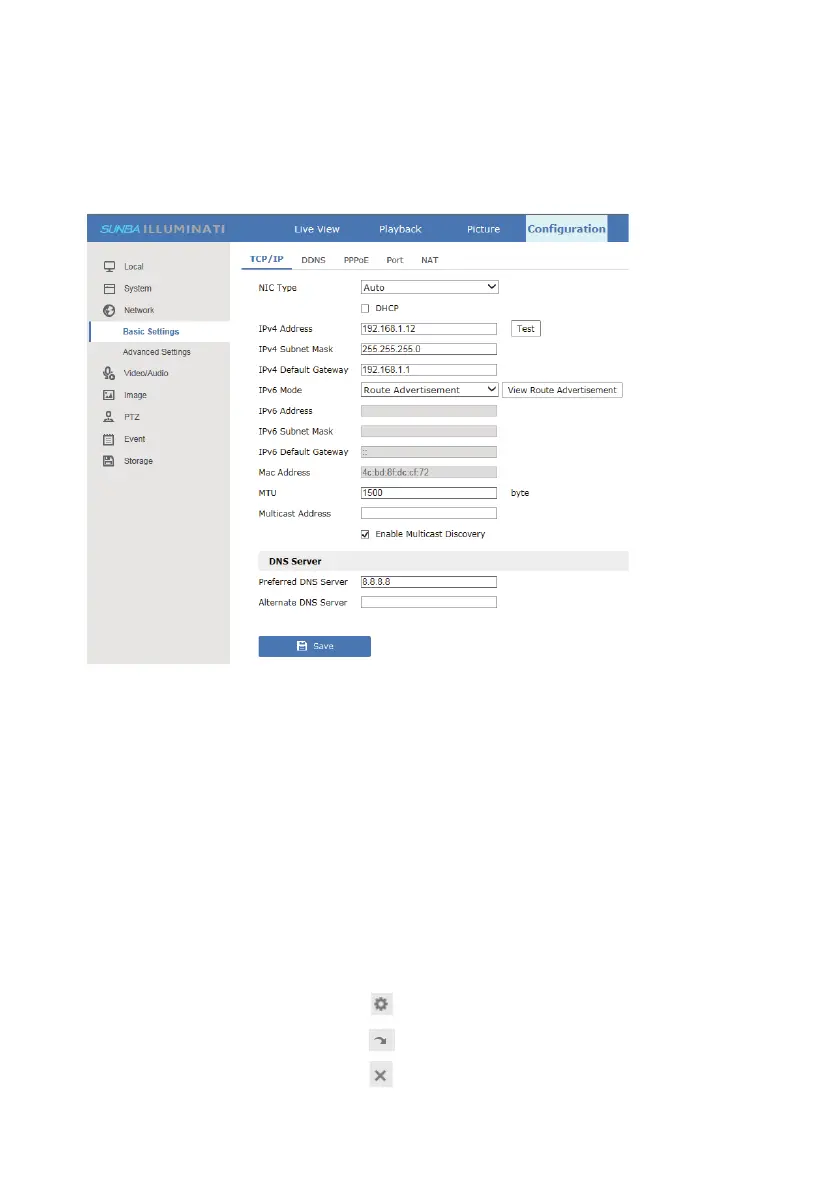Image resolution: width=839 pixels, height=1191 pixels.
Task: Click the Event calendar icon
Action: pyautogui.click(x=109, y=439)
